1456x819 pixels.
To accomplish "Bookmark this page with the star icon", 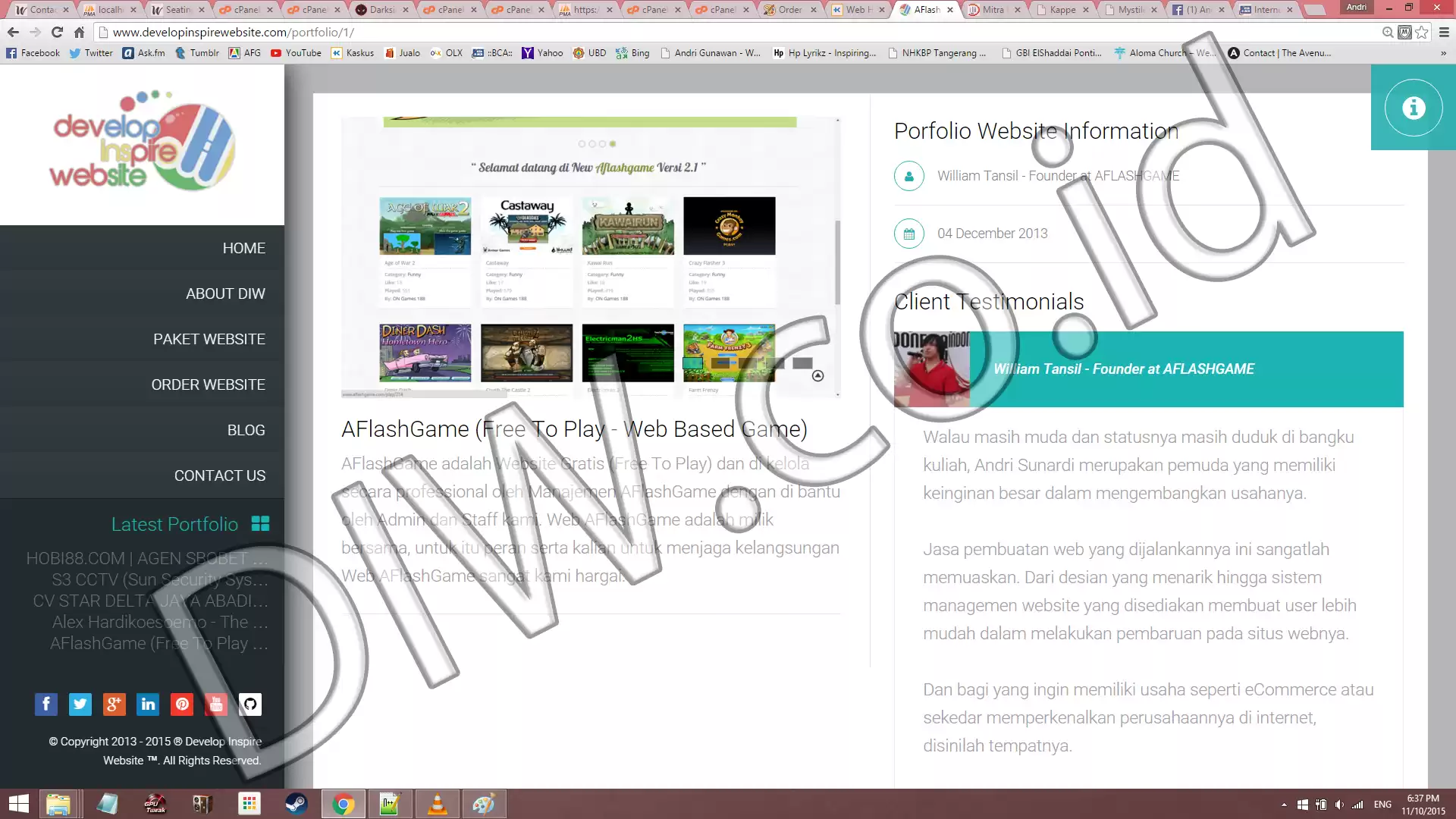I will pos(1422,32).
